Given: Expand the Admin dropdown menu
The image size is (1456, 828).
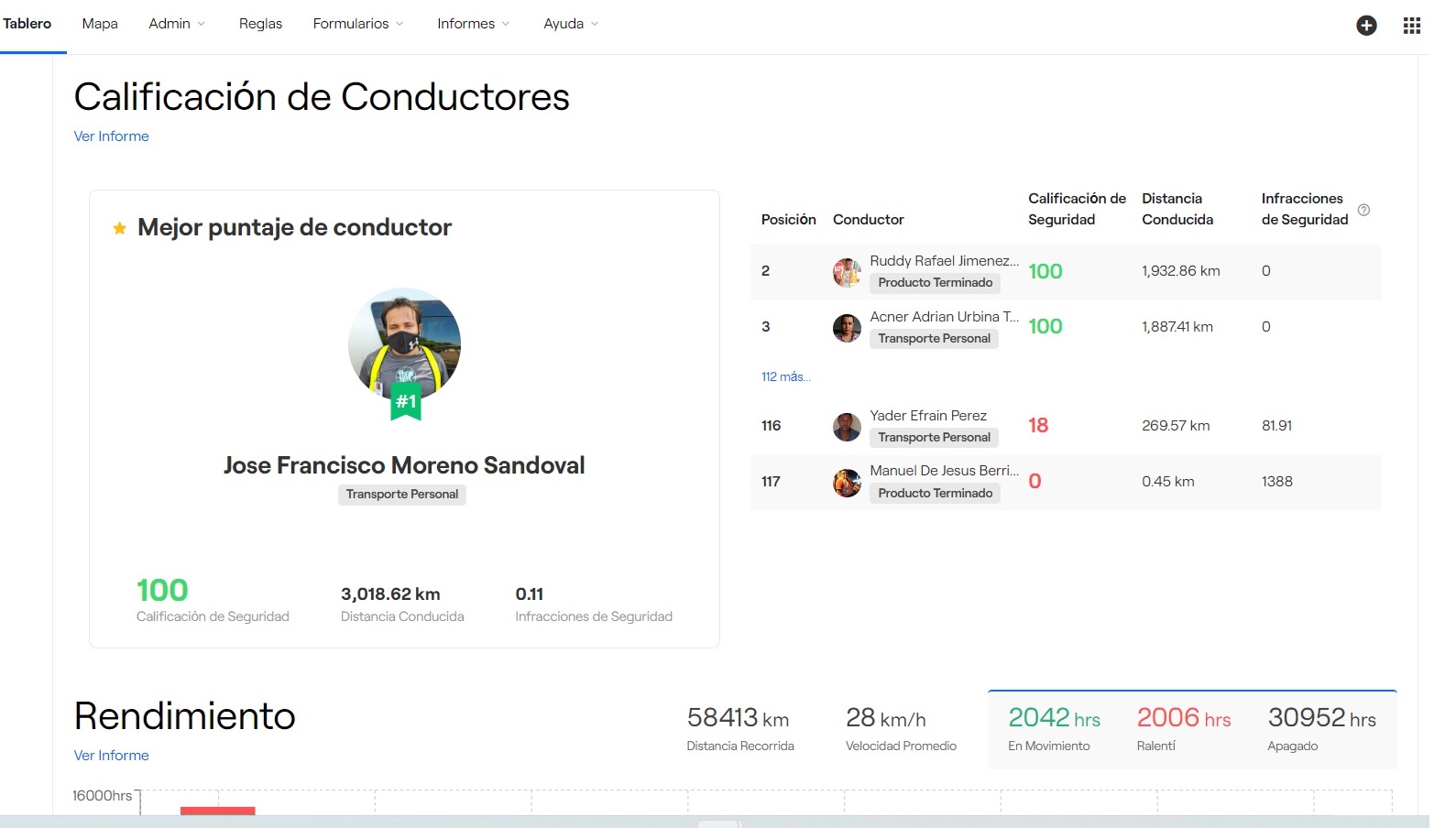Looking at the screenshot, I should 177,24.
